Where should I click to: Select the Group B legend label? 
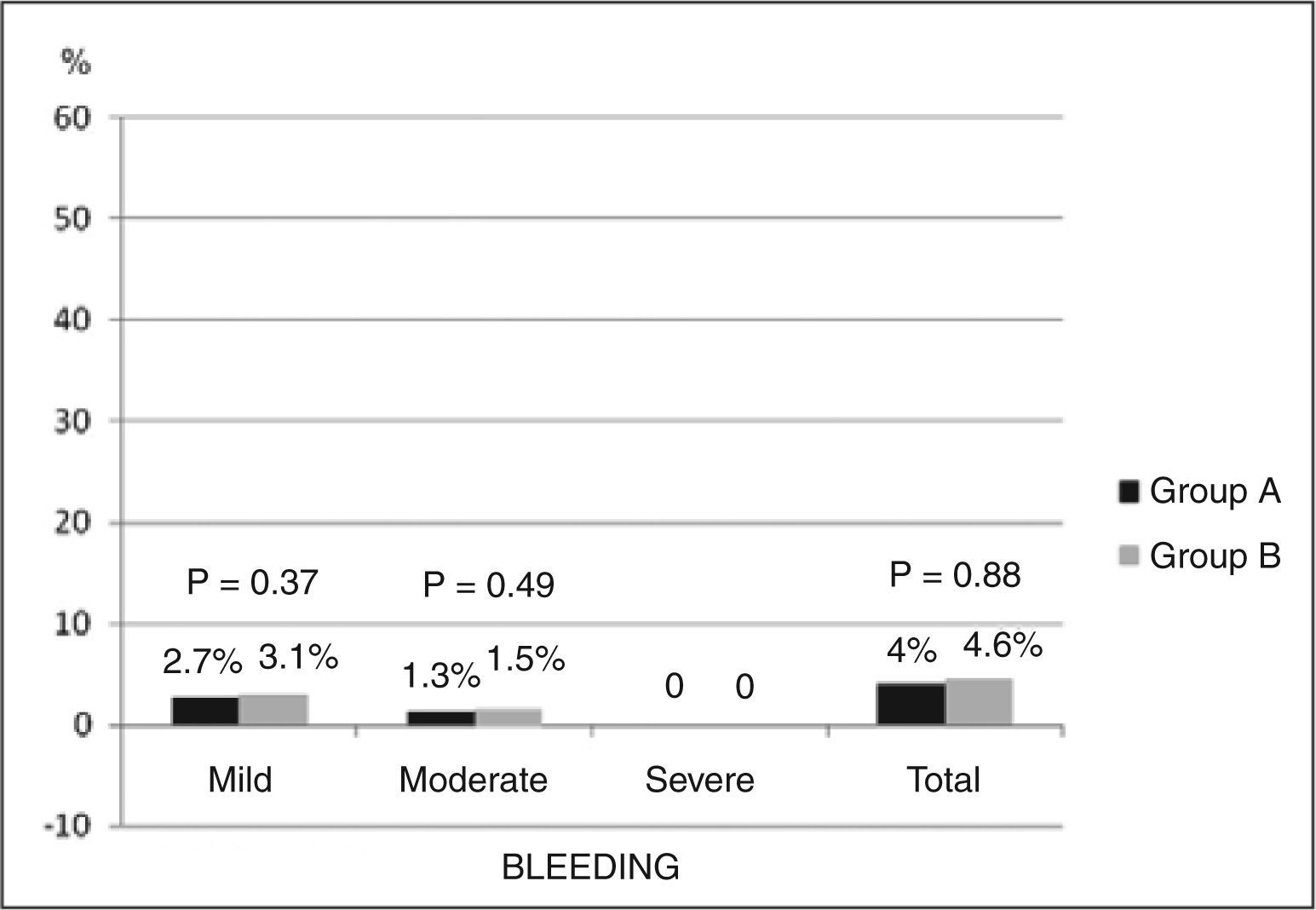[x=1215, y=556]
